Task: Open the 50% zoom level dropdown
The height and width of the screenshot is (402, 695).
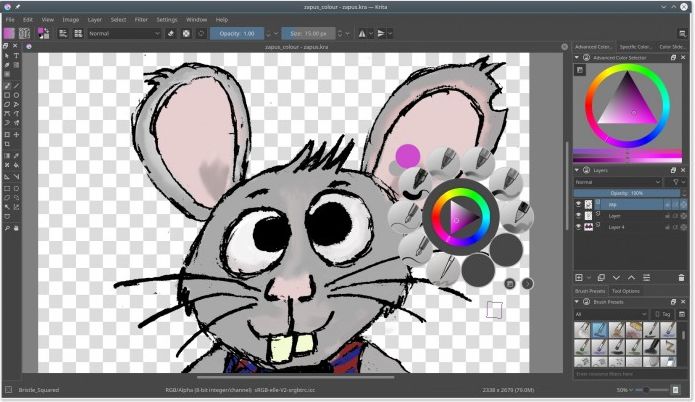Action: [625, 390]
